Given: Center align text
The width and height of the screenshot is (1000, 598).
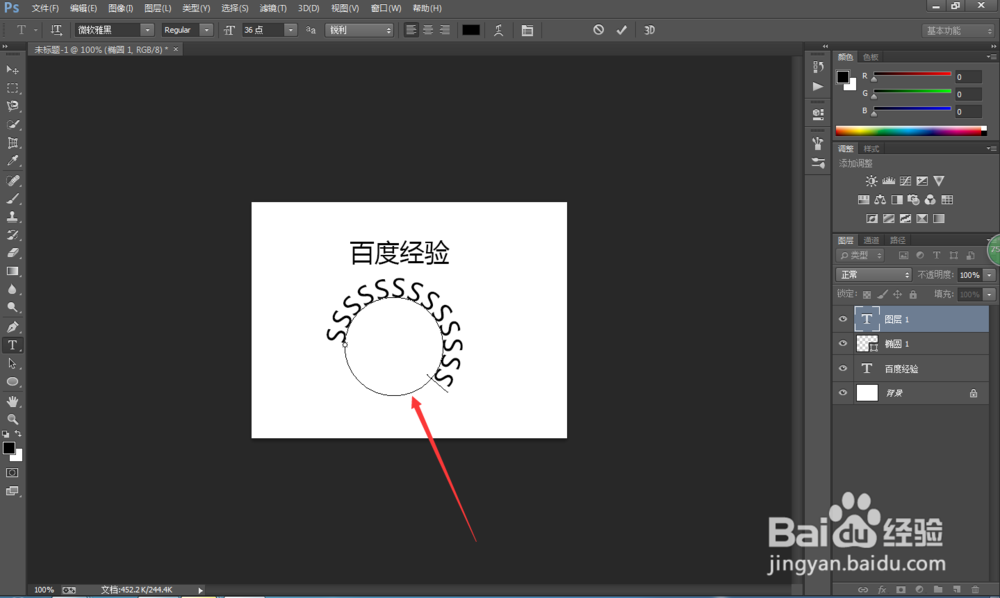Looking at the screenshot, I should [x=428, y=30].
